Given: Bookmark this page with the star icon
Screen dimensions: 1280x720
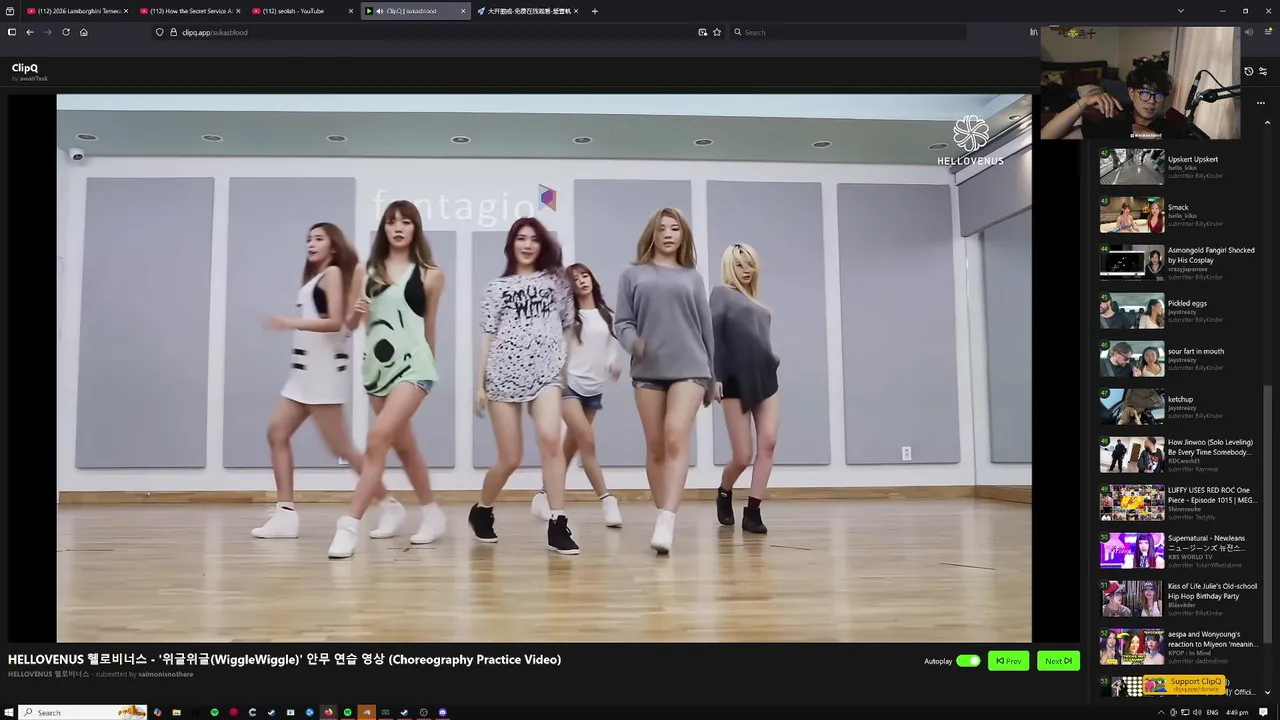Looking at the screenshot, I should pos(717,32).
